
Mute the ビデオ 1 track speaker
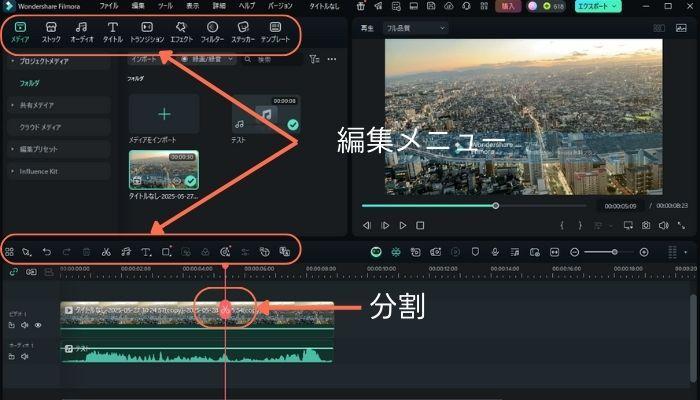[25, 325]
